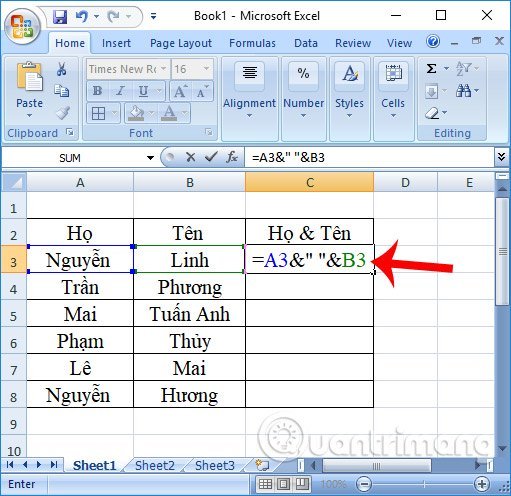Toggle Italic formatting
This screenshot has height=496, width=511.
[x=120, y=91]
